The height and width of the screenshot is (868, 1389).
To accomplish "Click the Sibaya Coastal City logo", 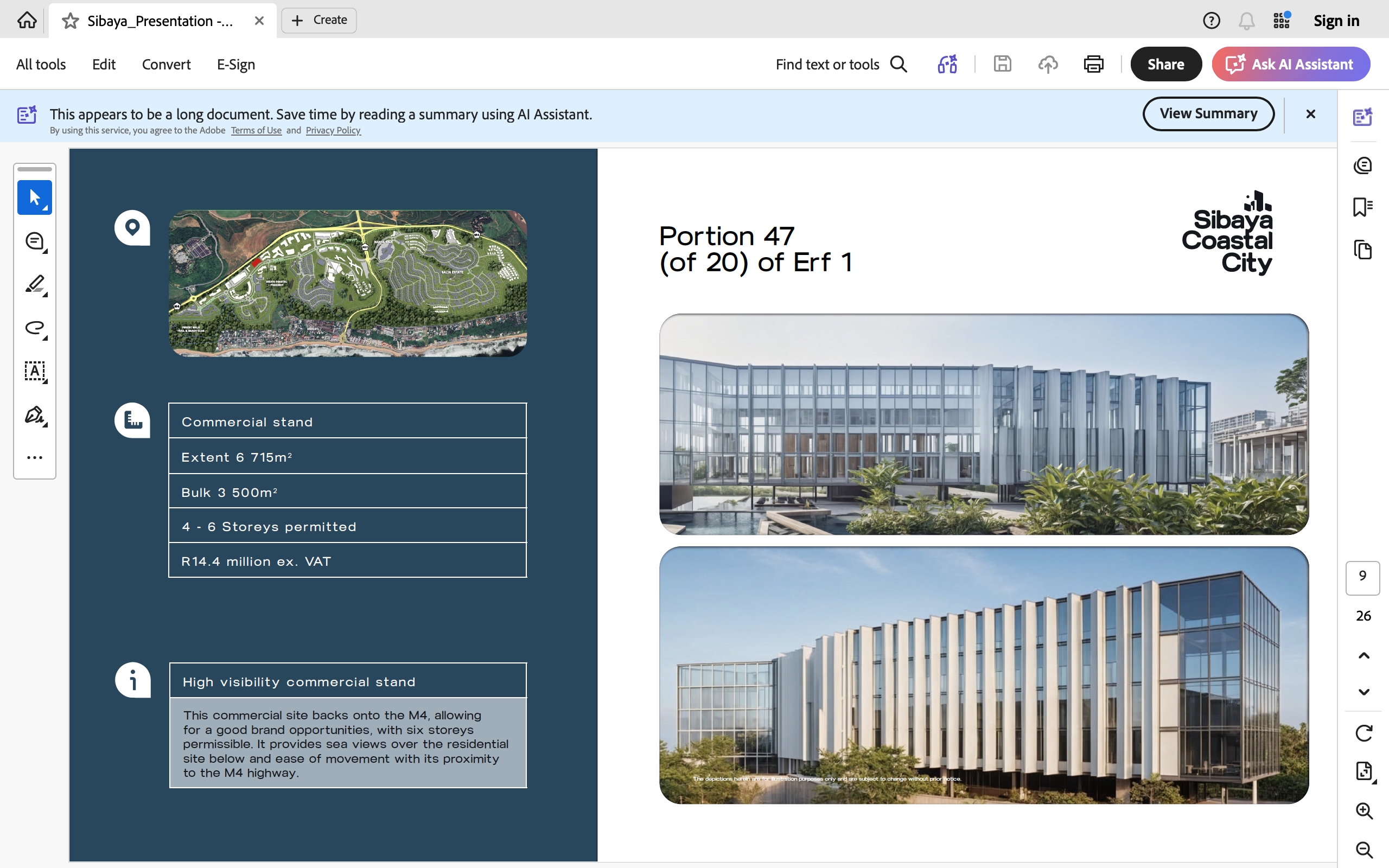I will tap(1227, 233).
